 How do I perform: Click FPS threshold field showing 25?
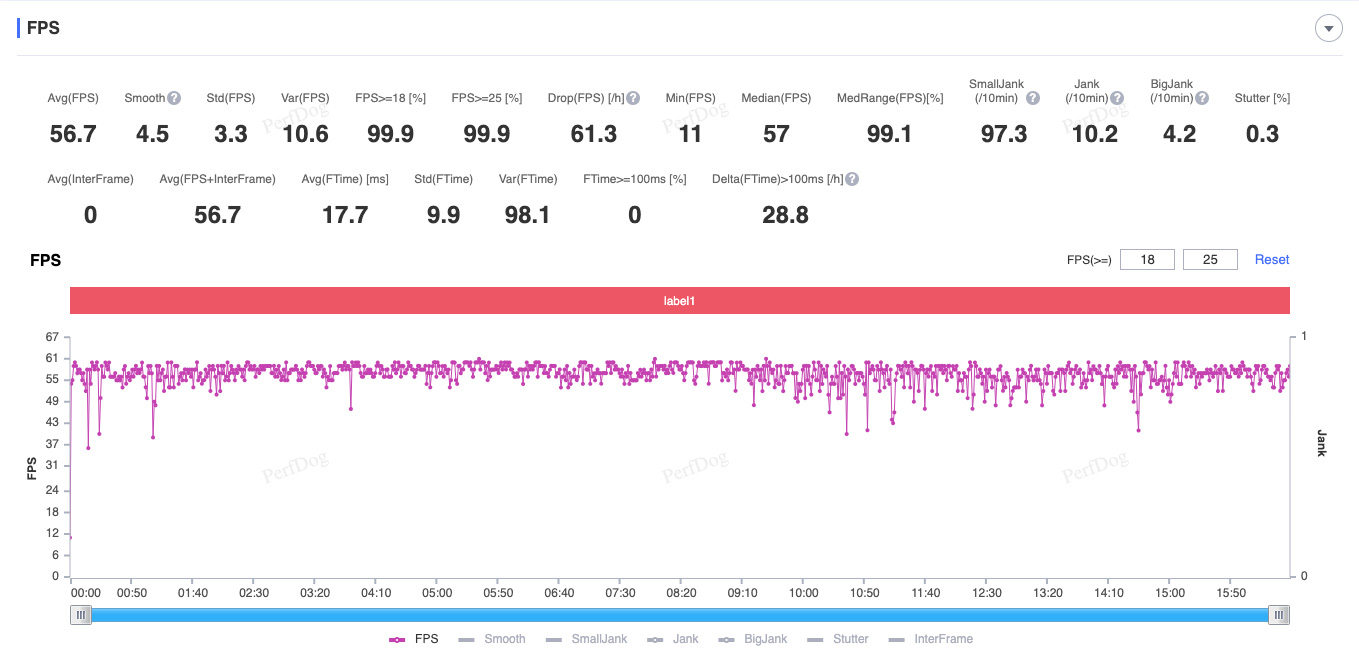[1210, 260]
